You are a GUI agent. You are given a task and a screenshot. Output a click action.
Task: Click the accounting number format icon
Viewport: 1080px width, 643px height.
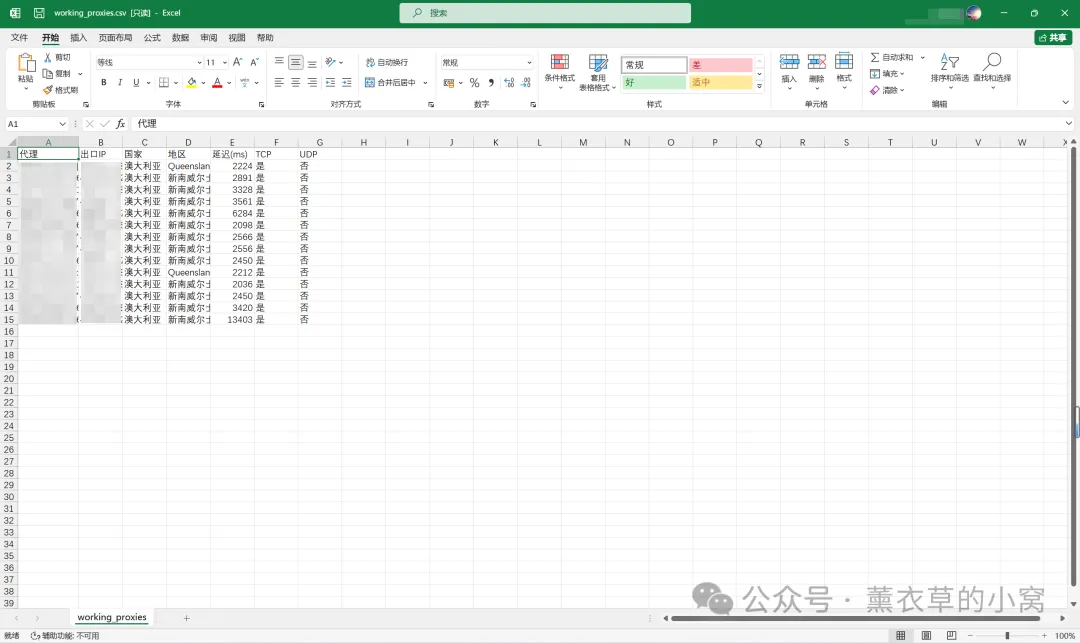click(449, 83)
